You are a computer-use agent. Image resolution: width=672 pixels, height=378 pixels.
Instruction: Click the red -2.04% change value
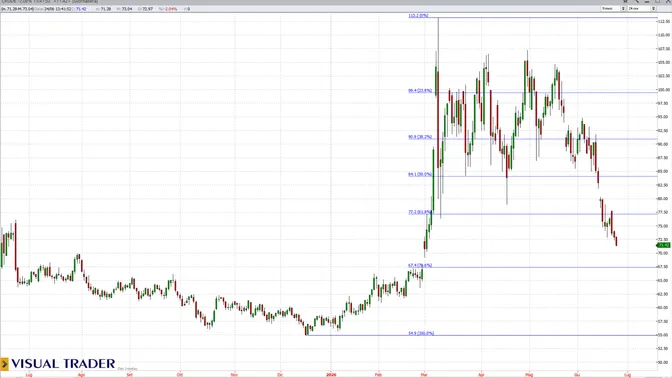tap(170, 9)
